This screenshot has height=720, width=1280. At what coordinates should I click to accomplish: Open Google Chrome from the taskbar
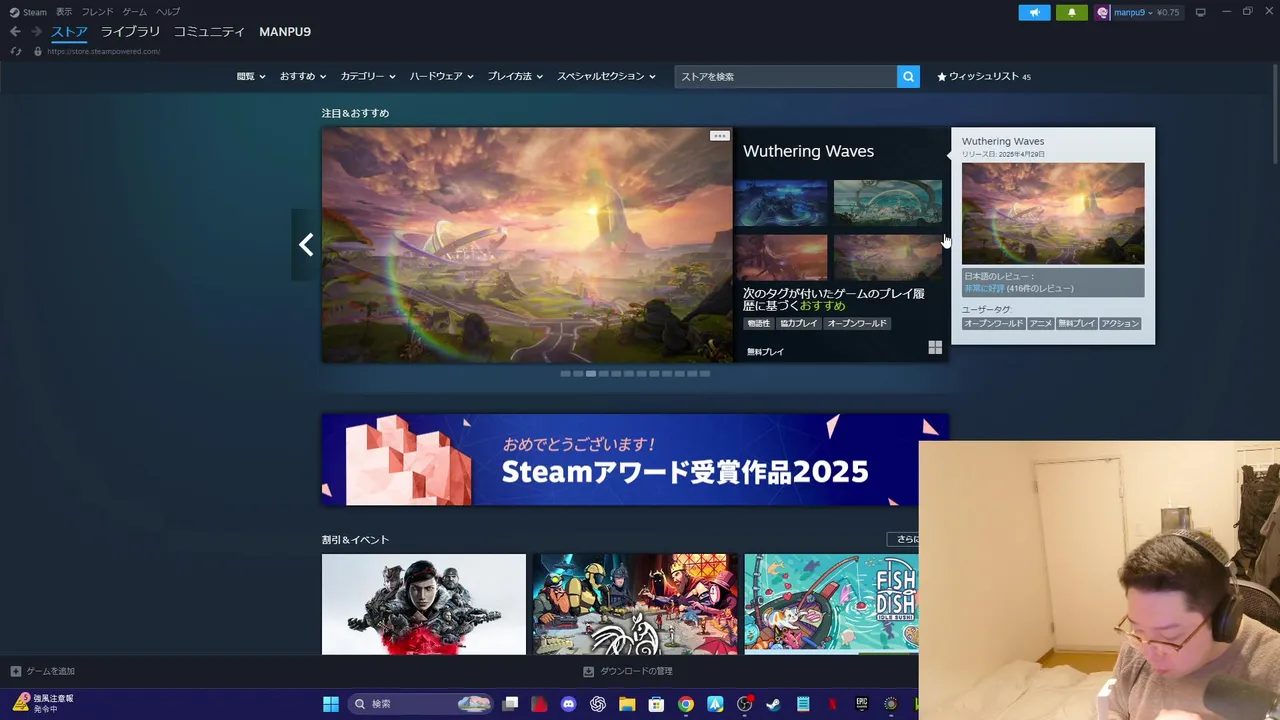pos(685,704)
